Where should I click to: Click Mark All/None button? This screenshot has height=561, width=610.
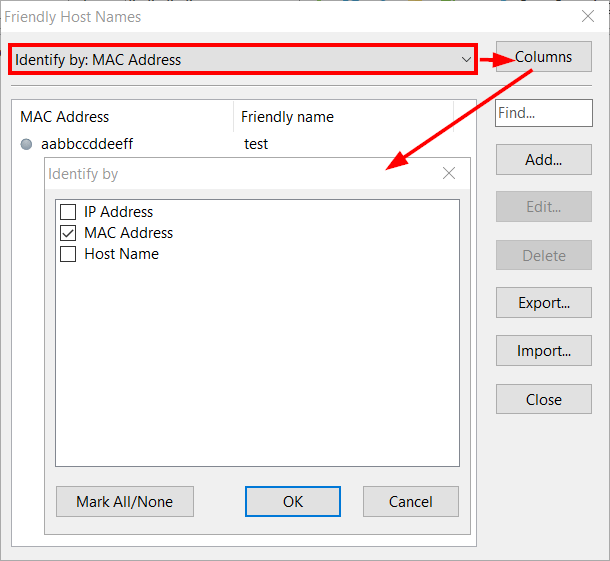tap(125, 502)
